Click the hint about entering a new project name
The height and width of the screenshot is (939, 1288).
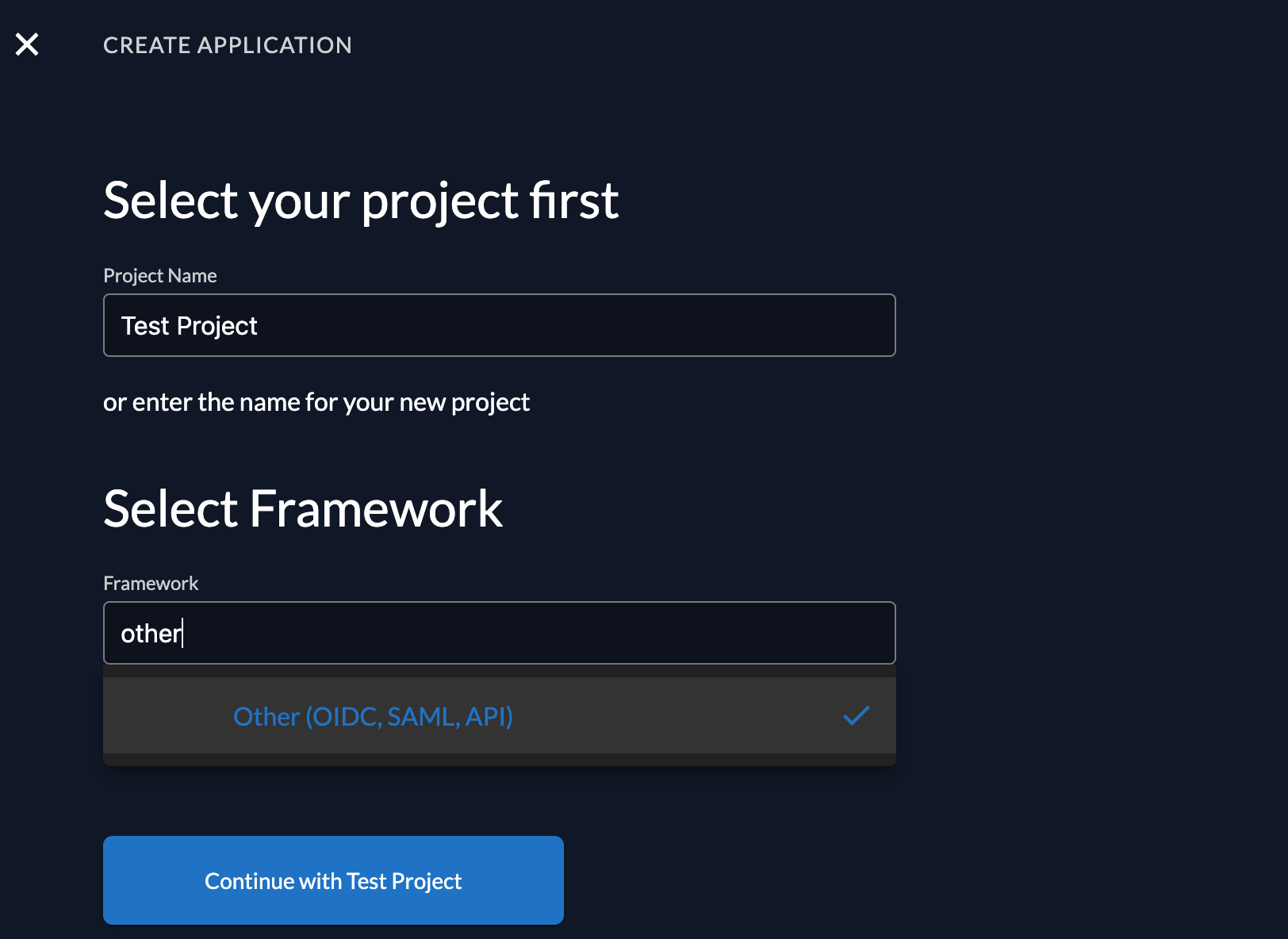[x=316, y=401]
